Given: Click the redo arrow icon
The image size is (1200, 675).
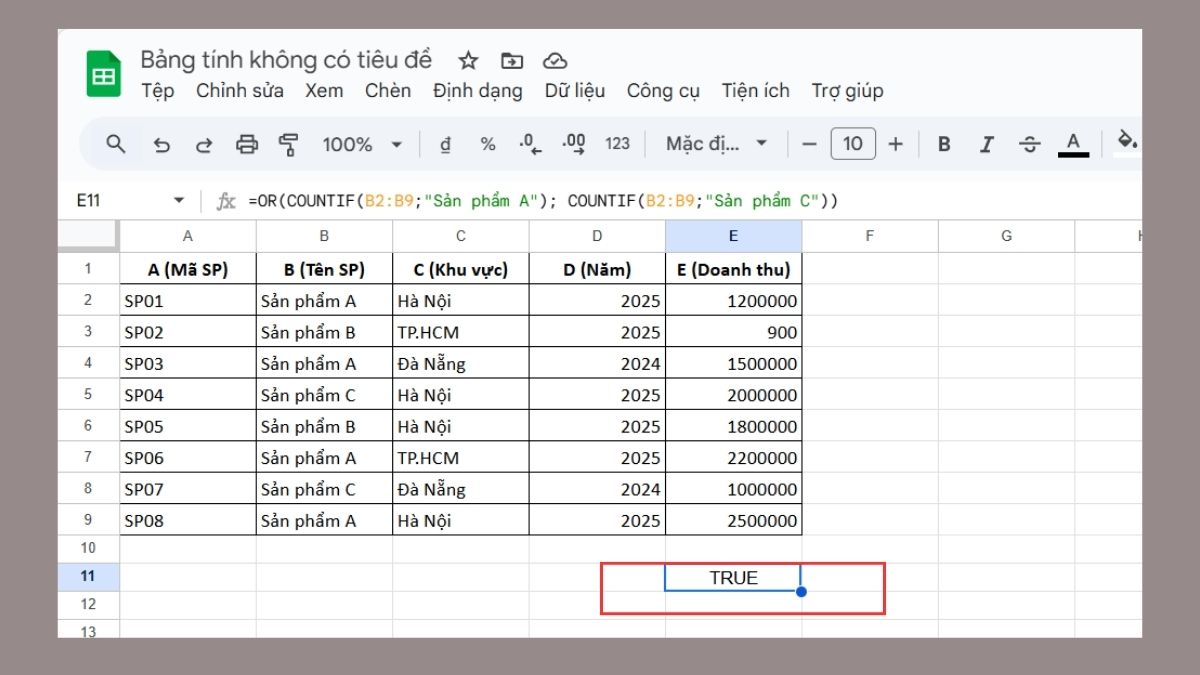Looking at the screenshot, I should (204, 144).
